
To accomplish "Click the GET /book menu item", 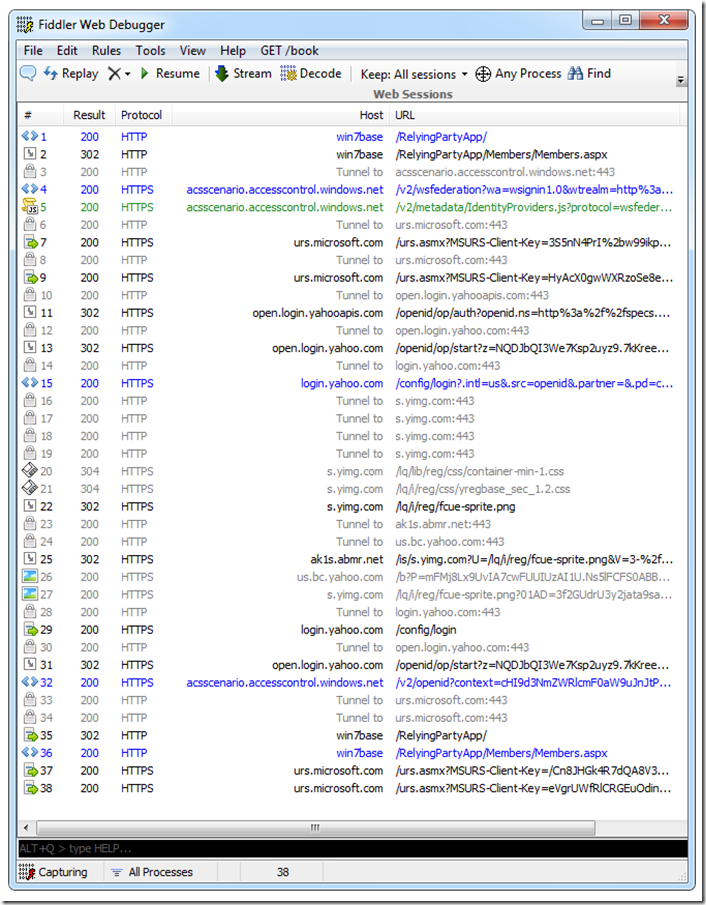I will click(289, 51).
